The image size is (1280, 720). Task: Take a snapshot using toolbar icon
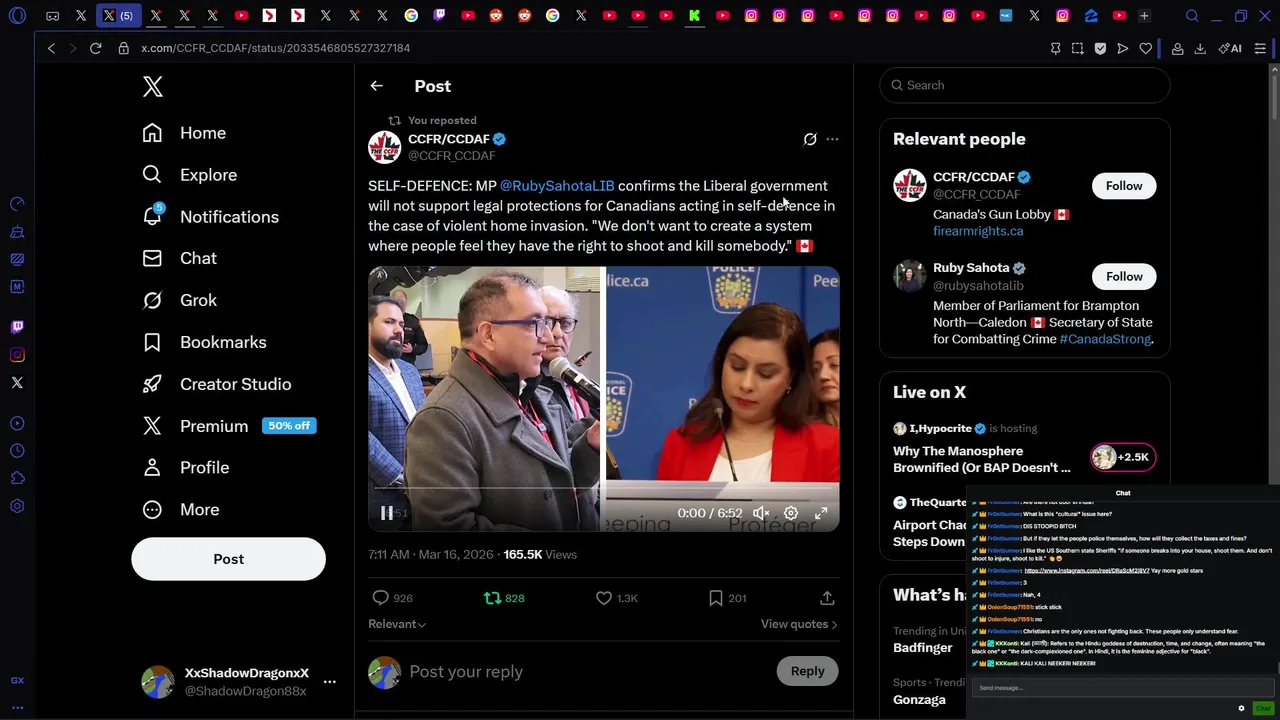click(1077, 48)
